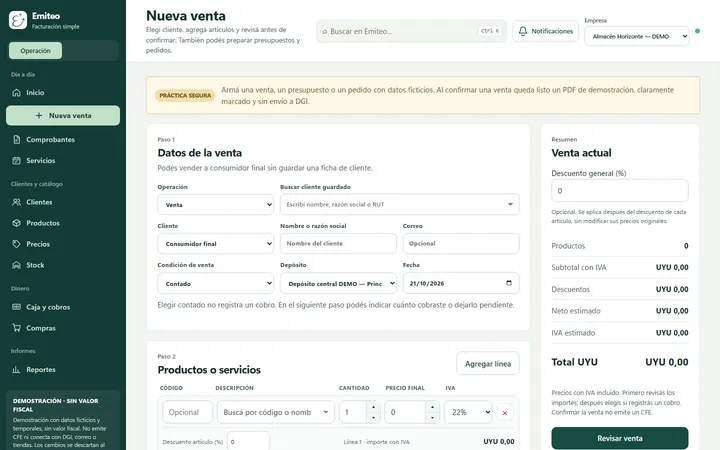This screenshot has height=450, width=720.
Task: Open Cliente dropdown Consumidor final
Action: tap(215, 244)
